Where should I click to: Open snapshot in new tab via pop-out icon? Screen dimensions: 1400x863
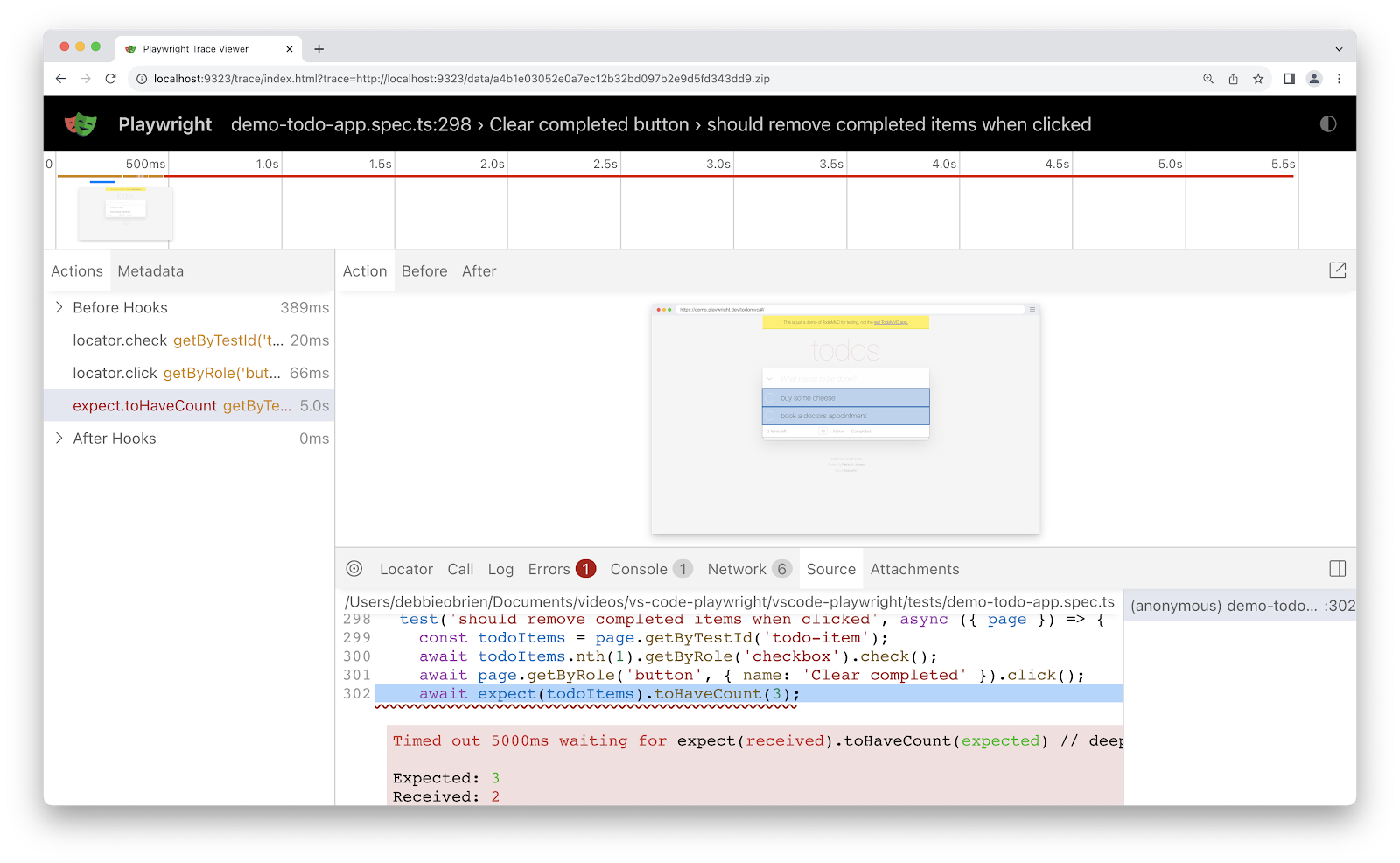click(x=1337, y=270)
